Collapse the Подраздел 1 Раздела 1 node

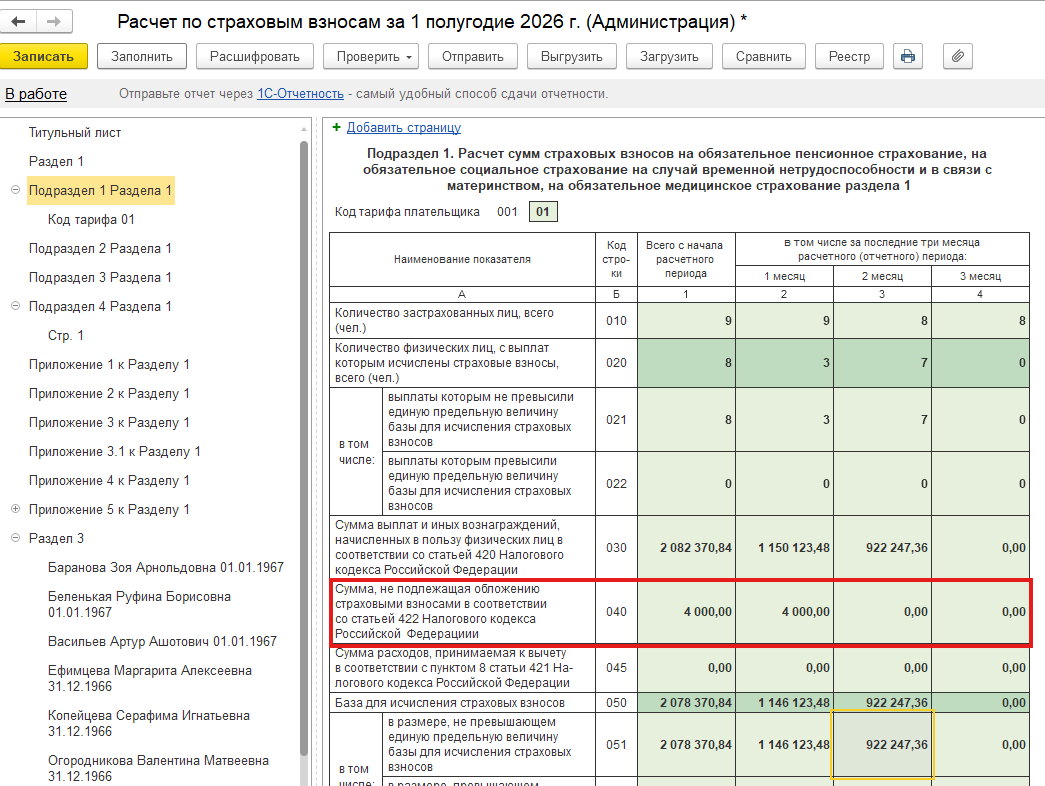coord(15,190)
